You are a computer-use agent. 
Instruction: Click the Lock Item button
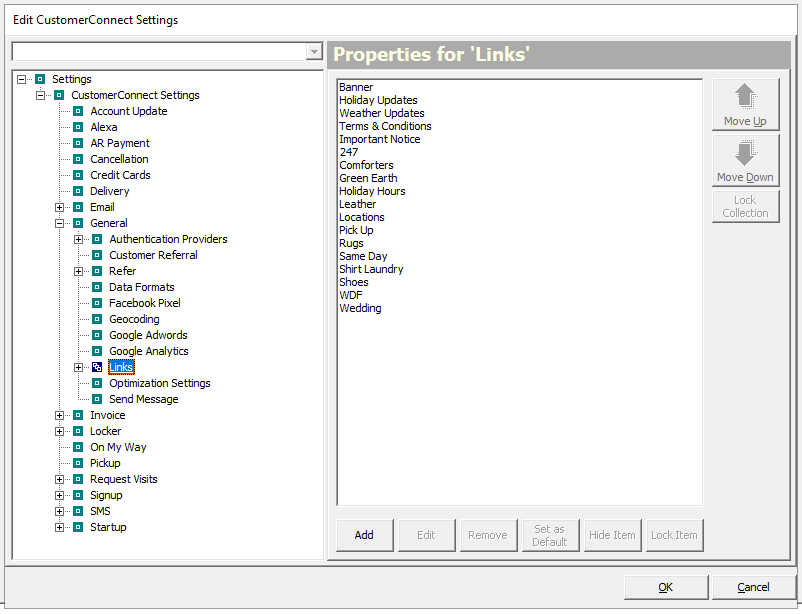[674, 535]
